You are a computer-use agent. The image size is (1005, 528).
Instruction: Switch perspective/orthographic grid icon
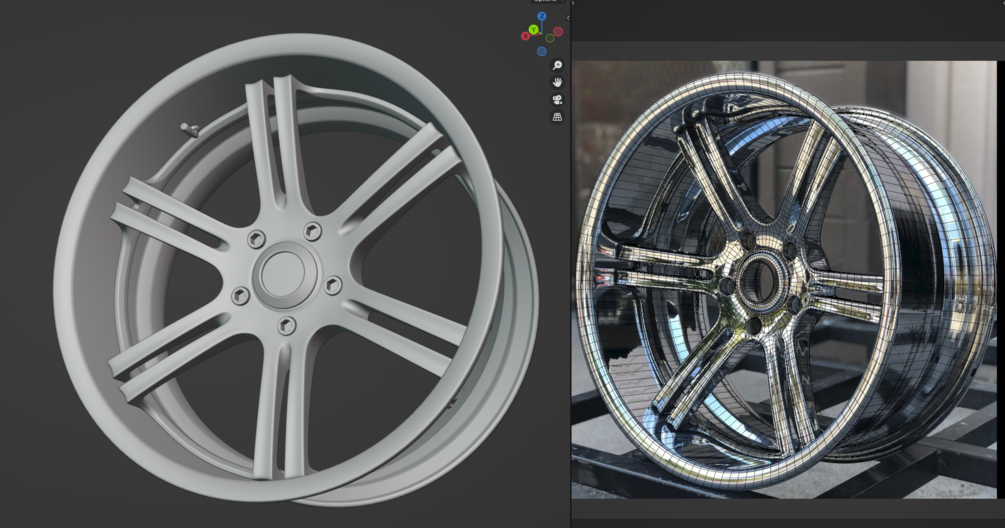[557, 117]
